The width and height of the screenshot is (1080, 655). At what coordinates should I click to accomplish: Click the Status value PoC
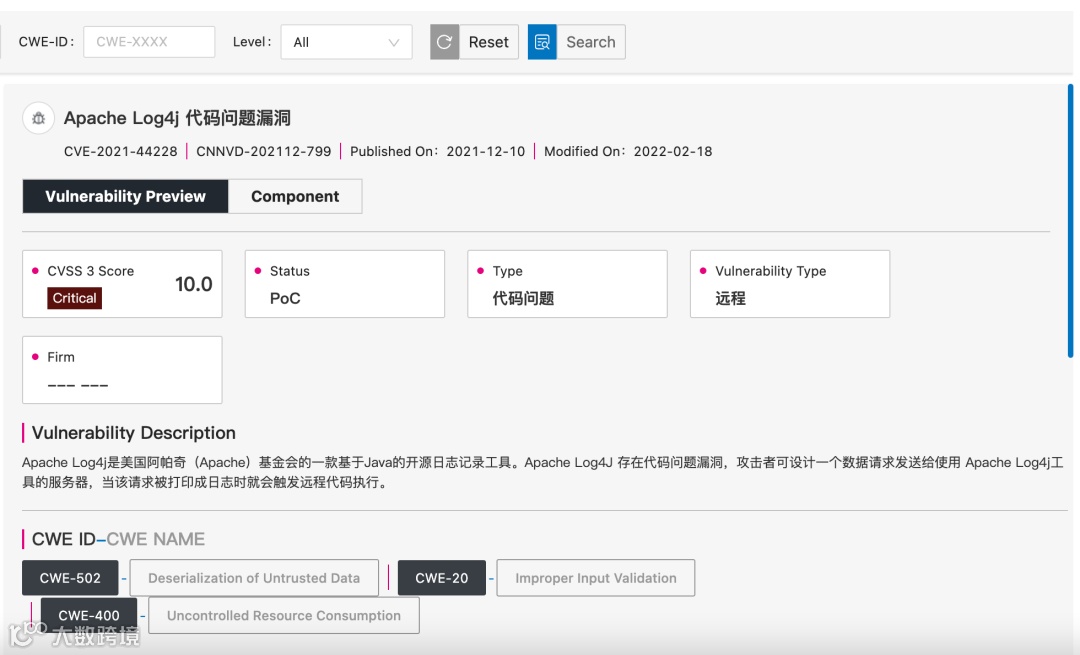click(x=285, y=298)
